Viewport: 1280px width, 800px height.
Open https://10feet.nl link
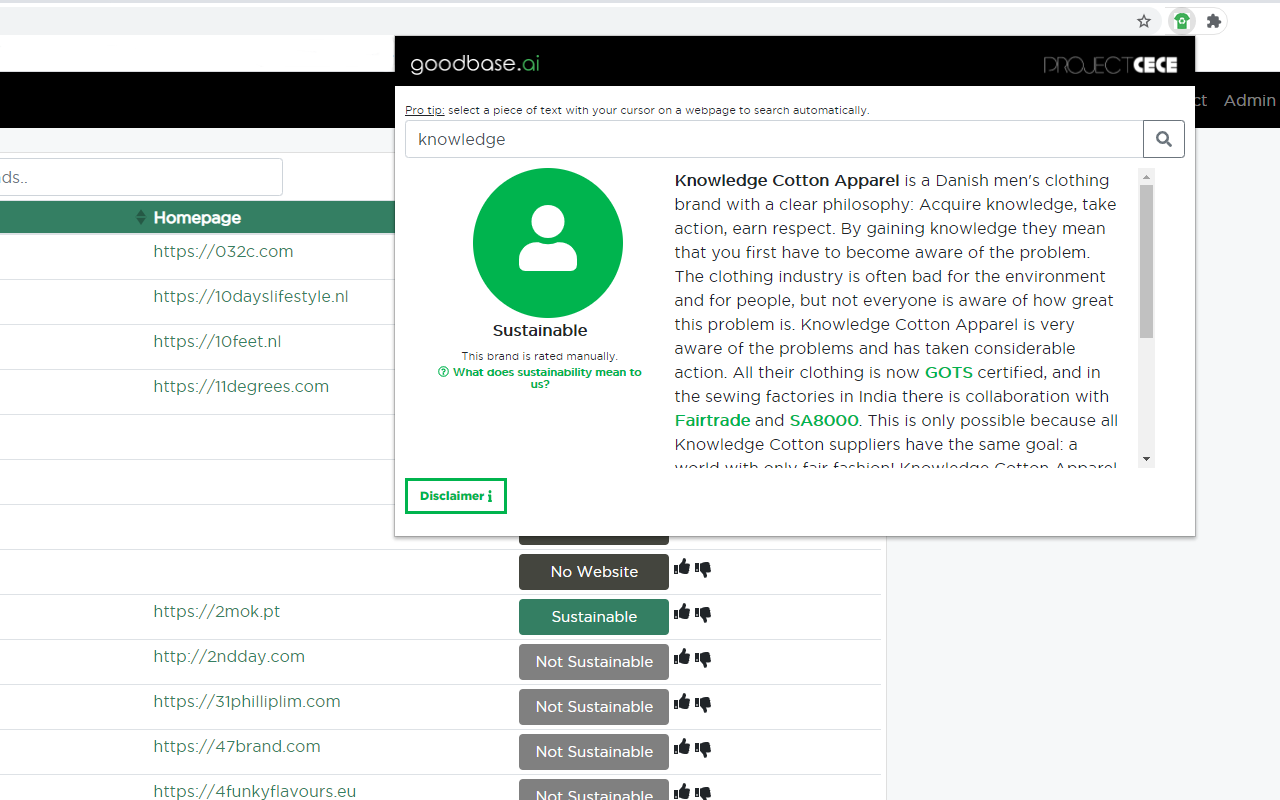pyautogui.click(x=217, y=341)
